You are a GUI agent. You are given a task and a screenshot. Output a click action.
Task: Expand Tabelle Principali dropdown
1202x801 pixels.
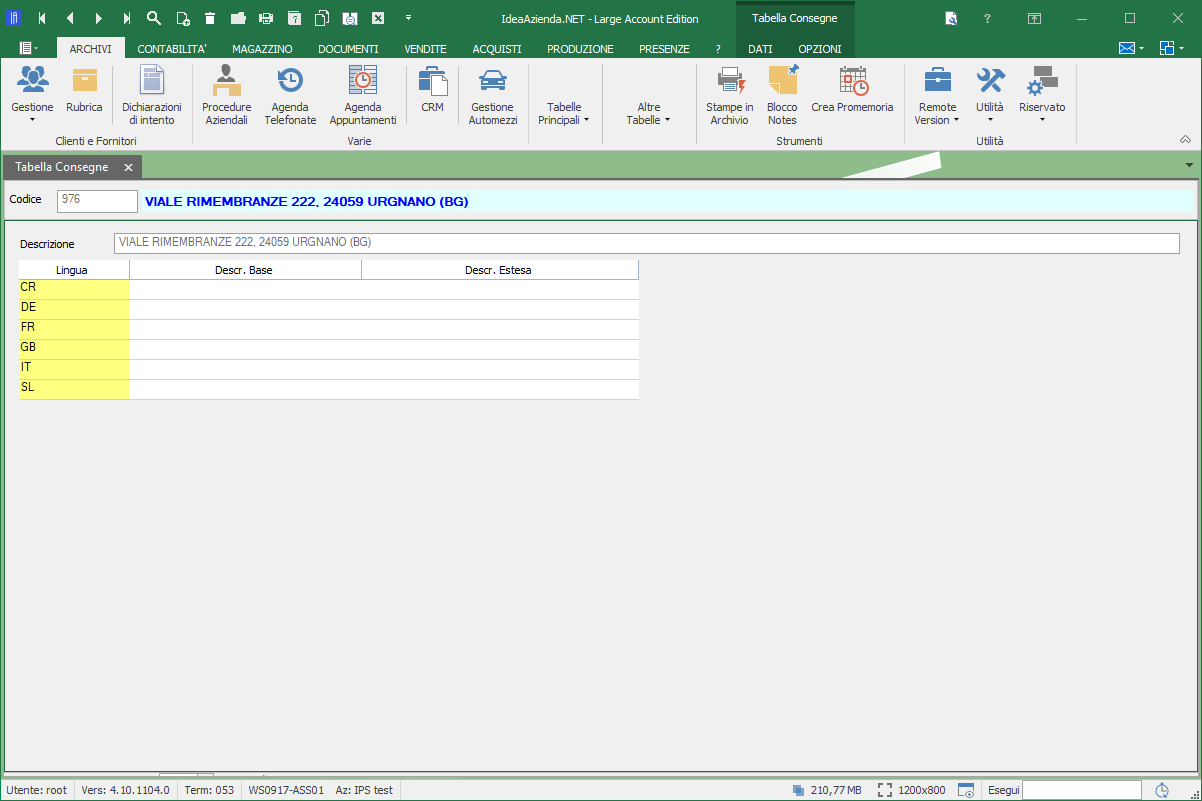(x=564, y=112)
